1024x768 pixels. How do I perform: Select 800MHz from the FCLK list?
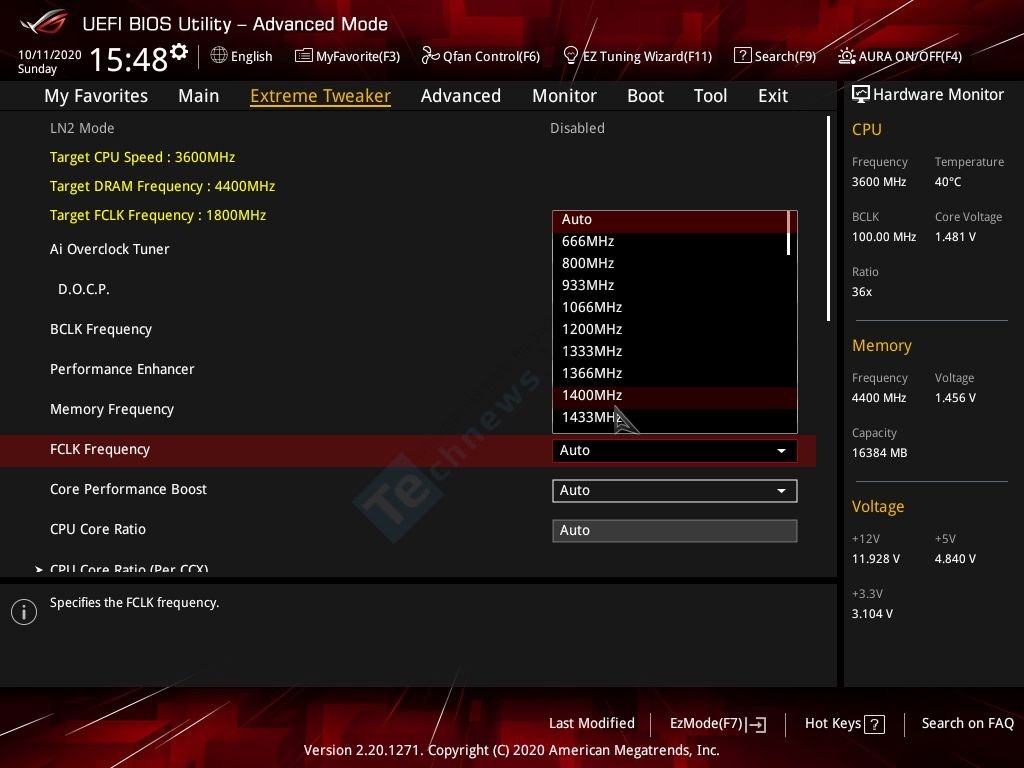(x=671, y=264)
